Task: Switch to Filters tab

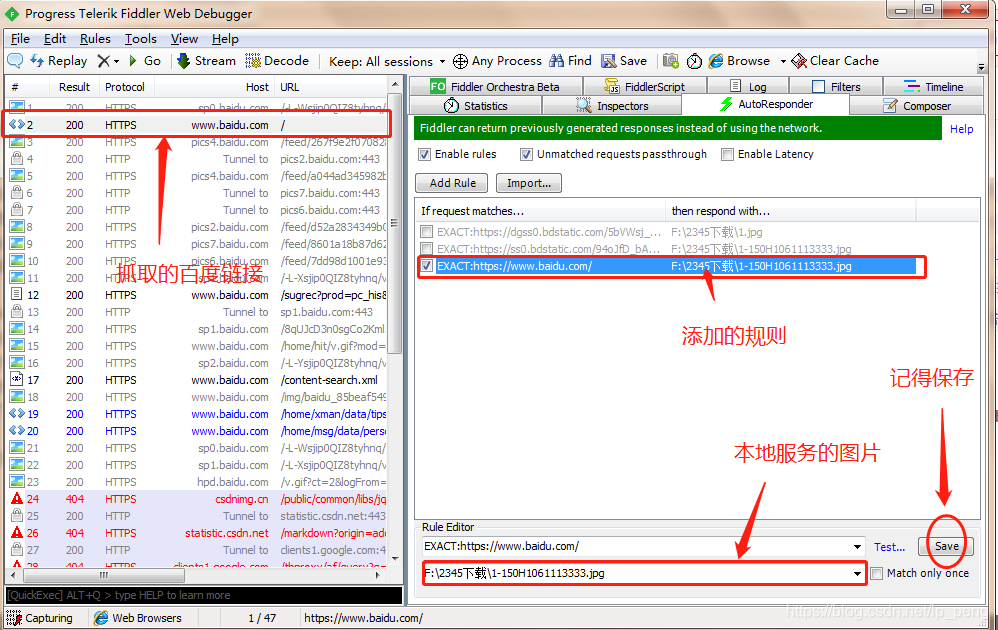Action: (836, 87)
